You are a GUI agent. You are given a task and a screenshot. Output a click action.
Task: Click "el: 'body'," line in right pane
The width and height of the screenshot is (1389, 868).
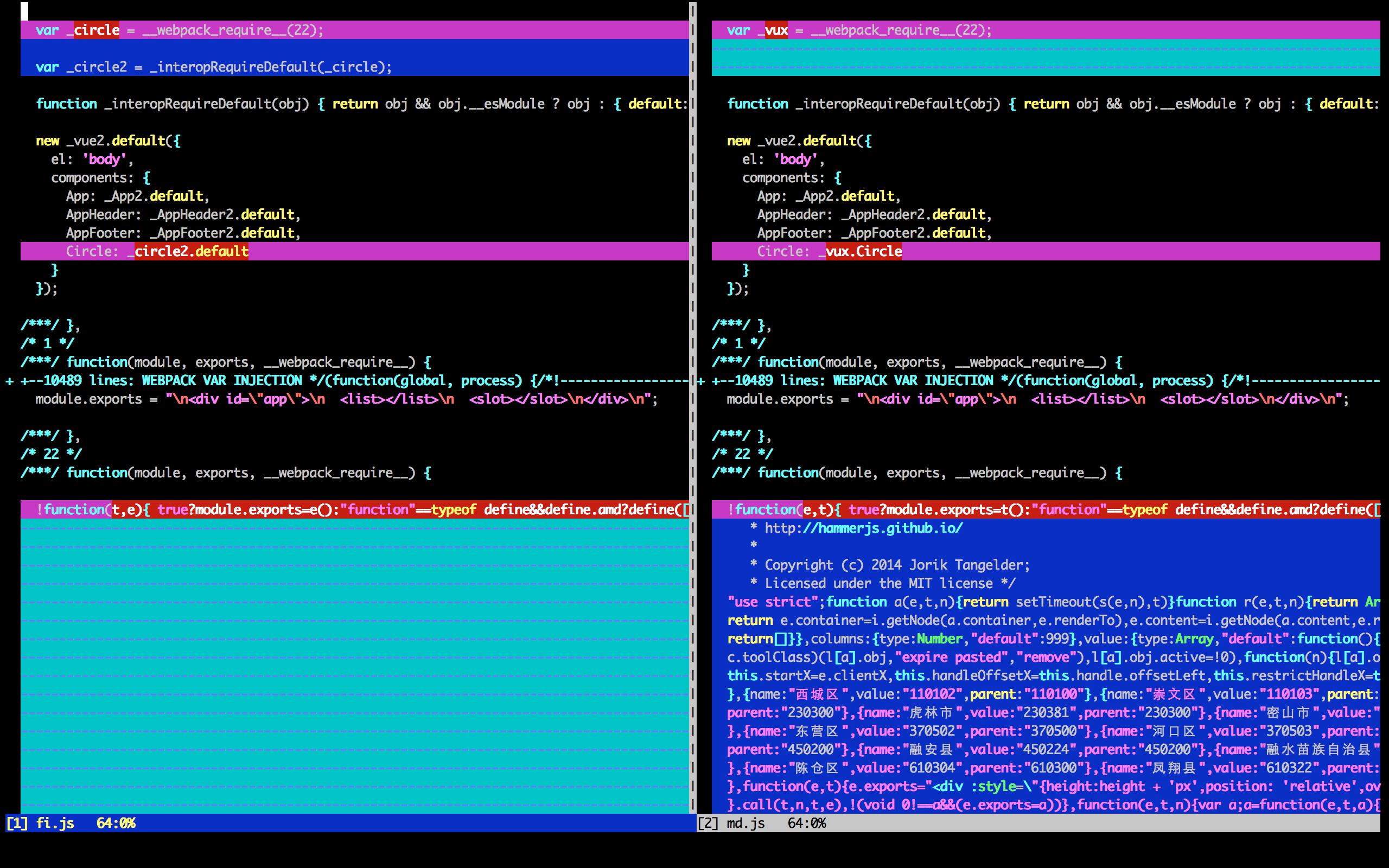click(783, 159)
